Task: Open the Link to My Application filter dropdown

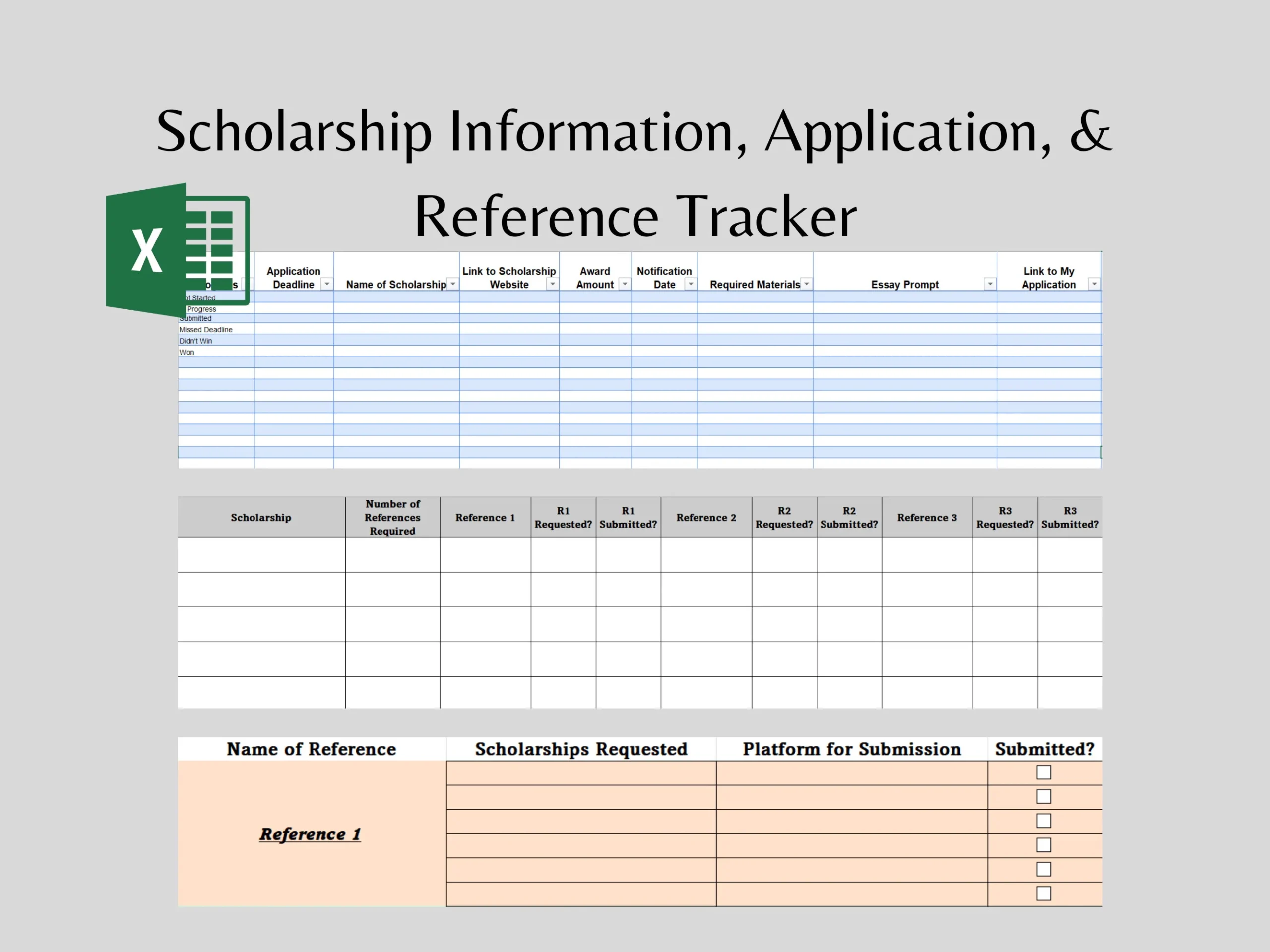Action: coord(1094,284)
